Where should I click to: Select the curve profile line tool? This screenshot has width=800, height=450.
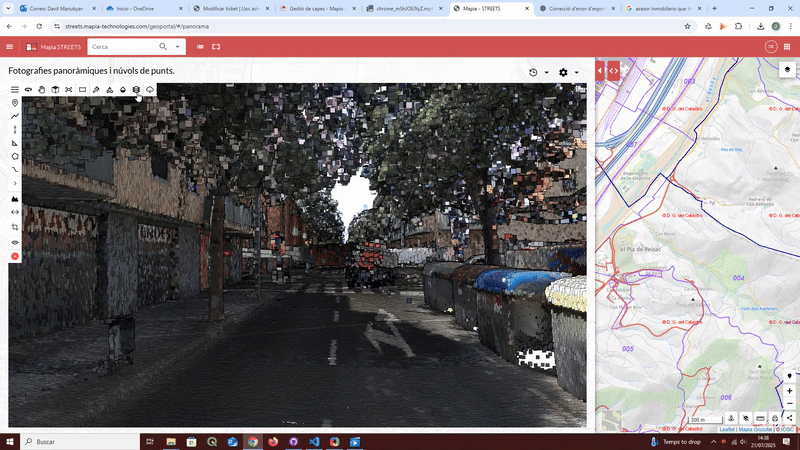15,169
